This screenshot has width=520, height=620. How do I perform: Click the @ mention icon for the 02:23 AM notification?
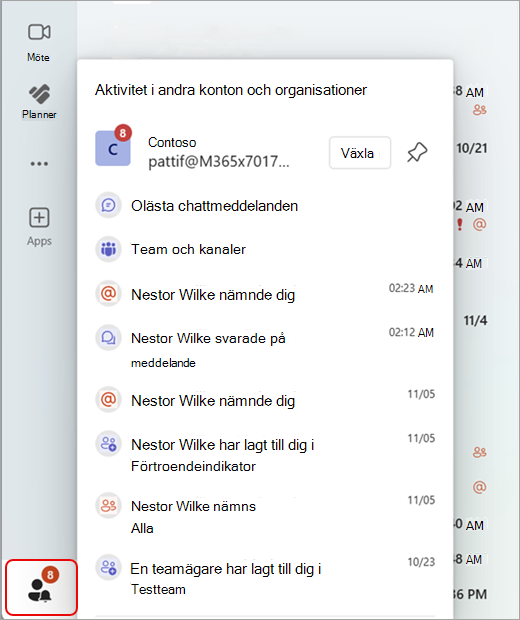coord(108,294)
